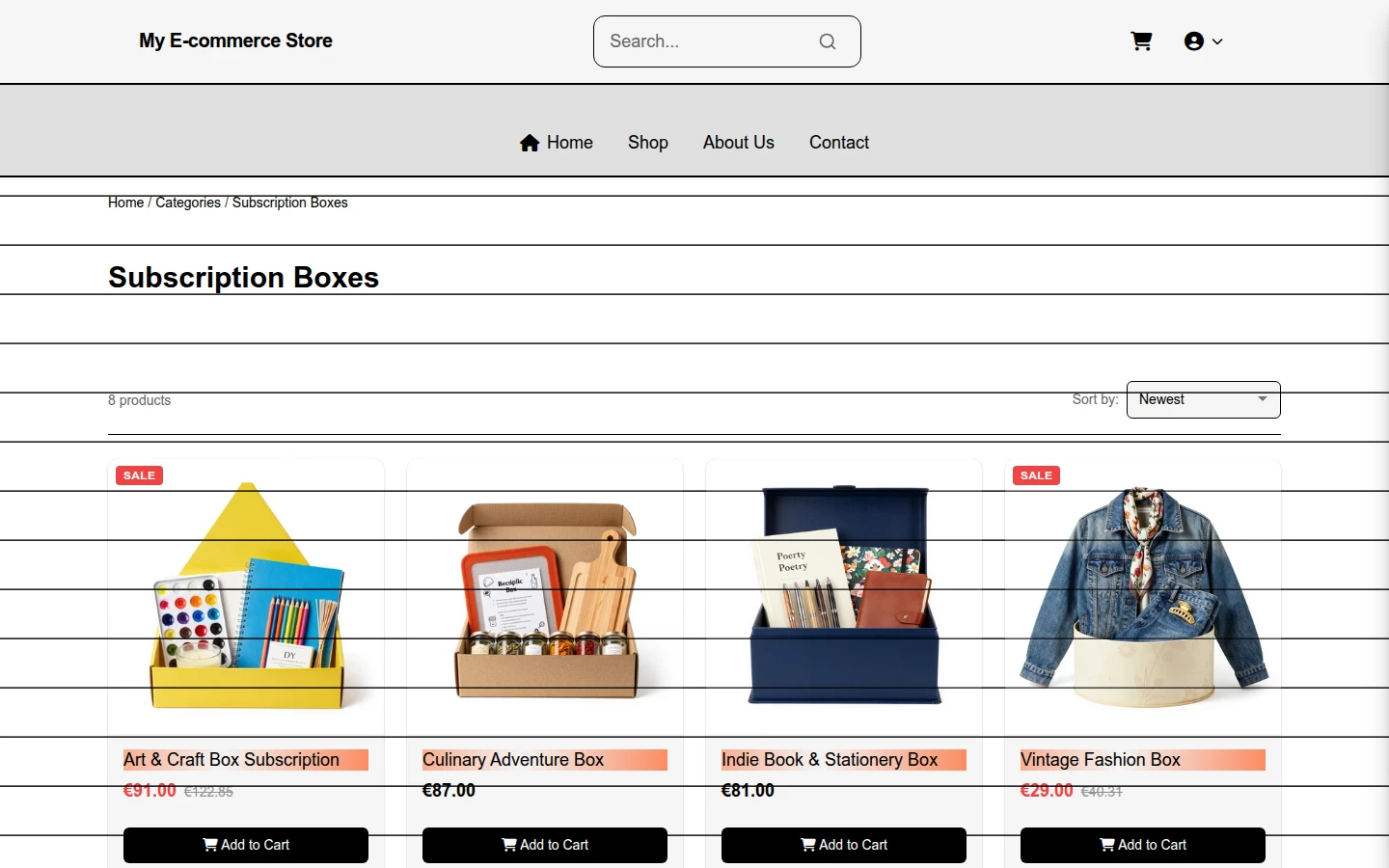This screenshot has width=1389, height=868.
Task: Add Vintage Fashion Box to cart
Action: 1143,845
